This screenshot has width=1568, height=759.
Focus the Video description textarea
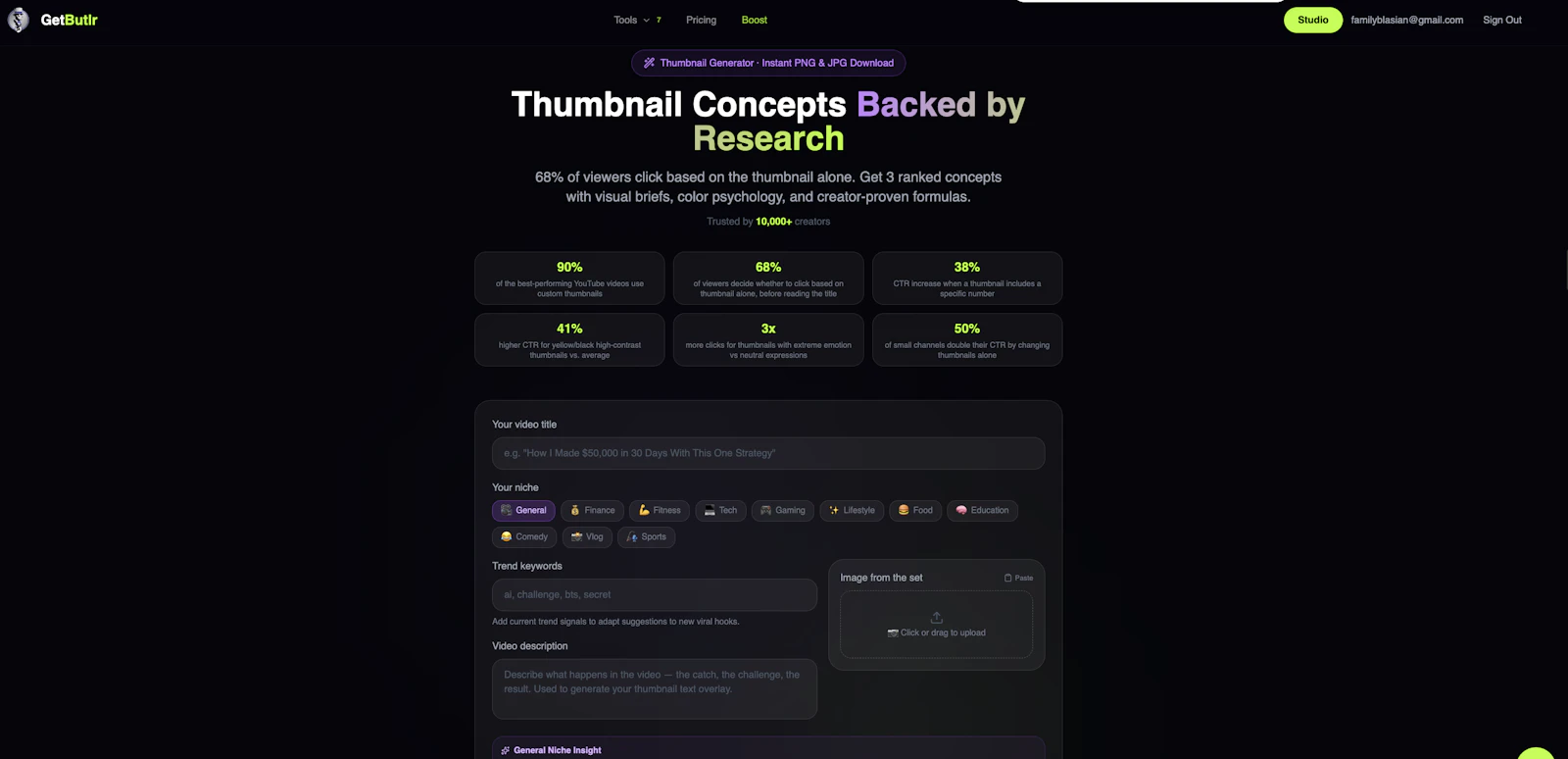coord(655,688)
